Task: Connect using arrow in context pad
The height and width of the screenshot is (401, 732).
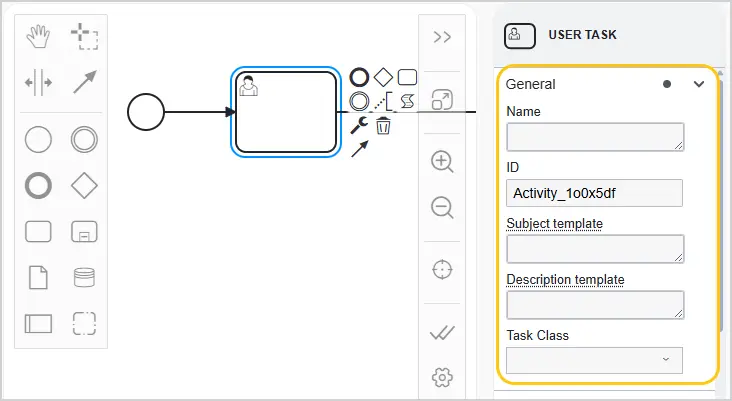Action: [359, 149]
